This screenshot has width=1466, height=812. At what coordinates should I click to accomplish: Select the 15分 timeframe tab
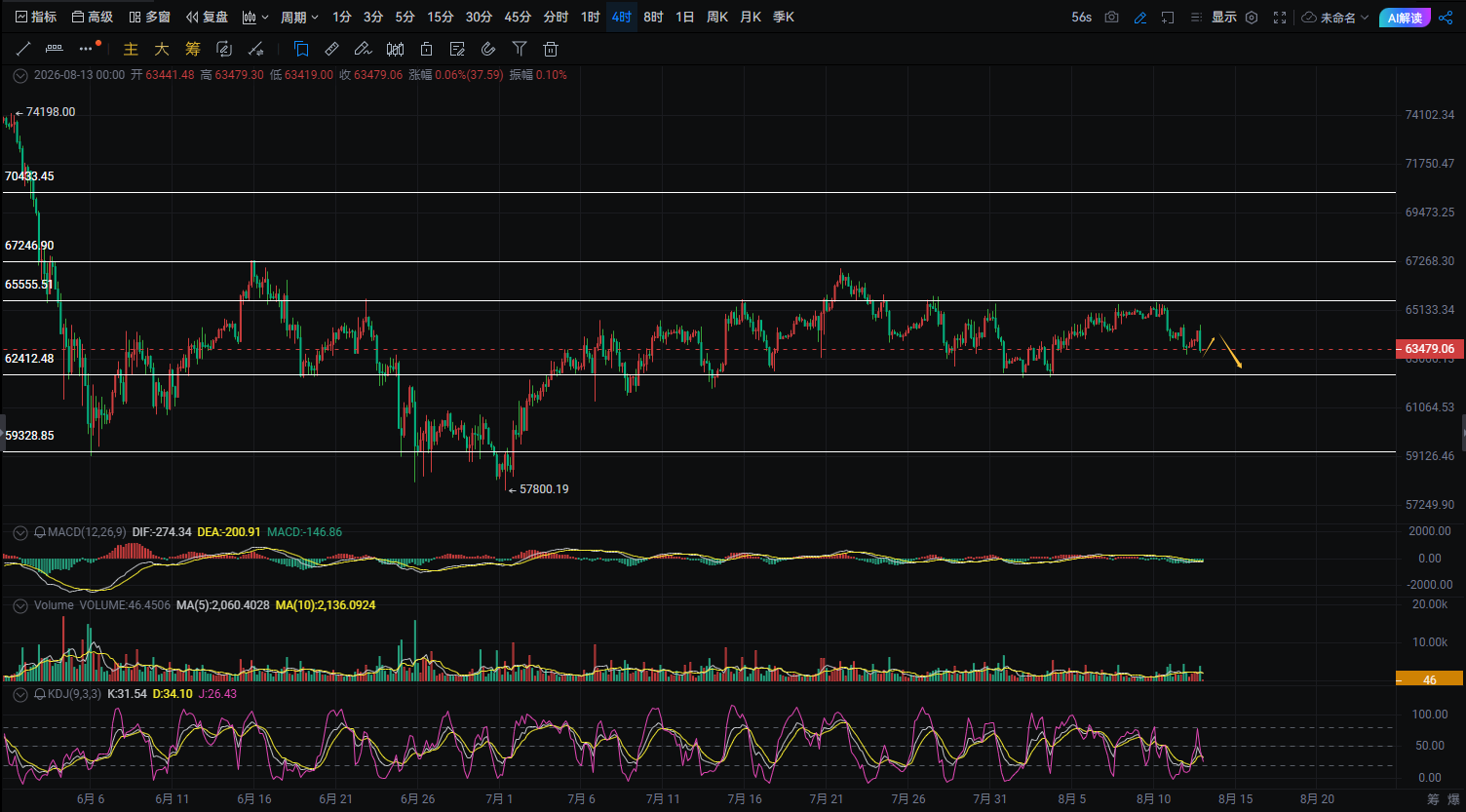441,18
